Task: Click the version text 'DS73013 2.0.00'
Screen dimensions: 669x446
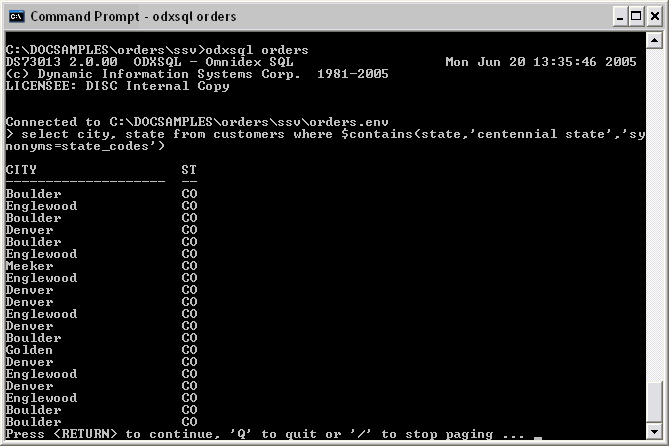Action: point(61,62)
